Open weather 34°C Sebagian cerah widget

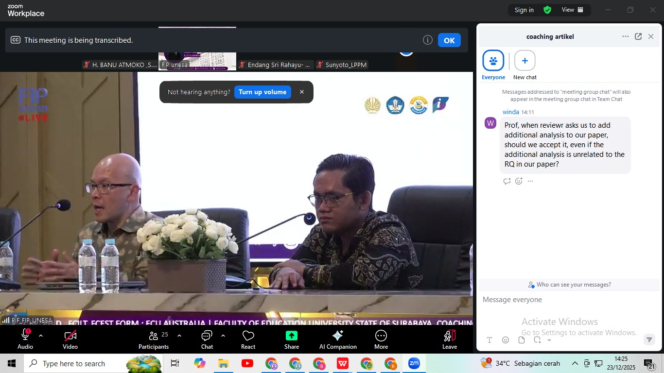520,363
